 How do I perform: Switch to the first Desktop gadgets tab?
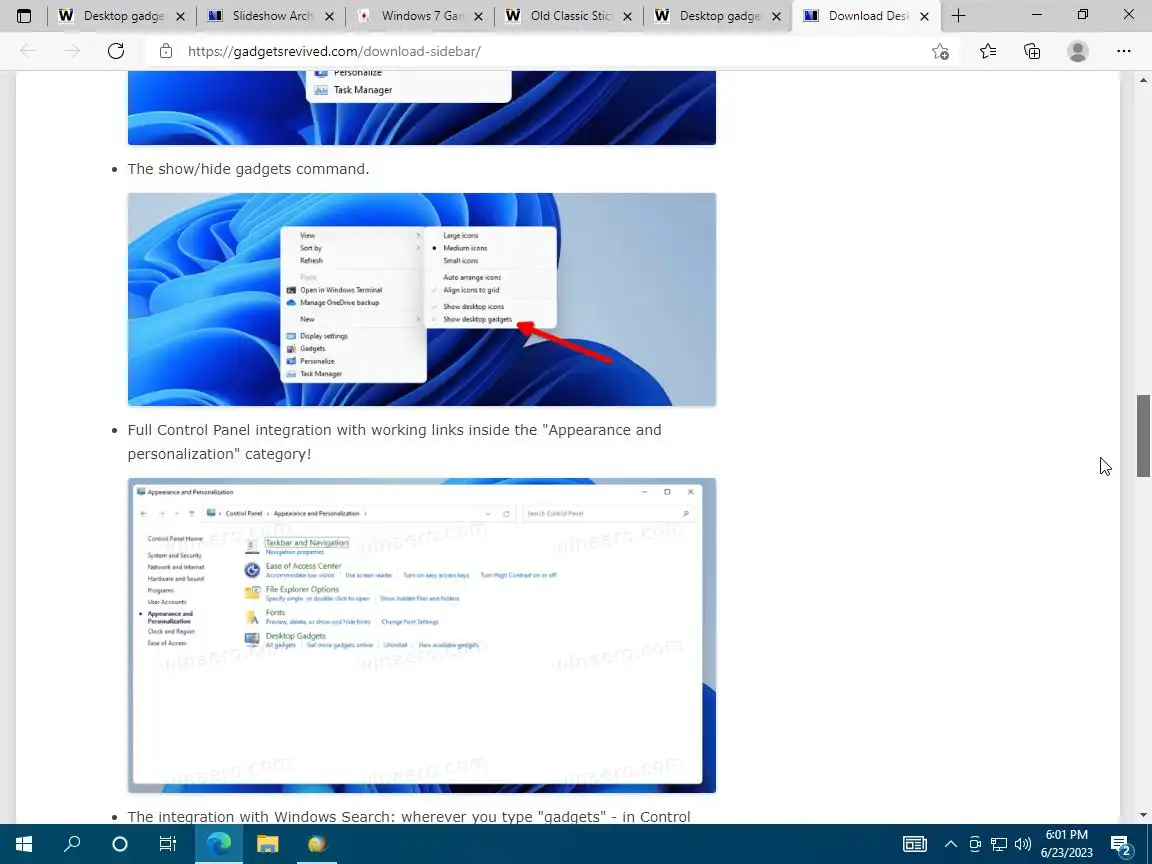tap(122, 15)
